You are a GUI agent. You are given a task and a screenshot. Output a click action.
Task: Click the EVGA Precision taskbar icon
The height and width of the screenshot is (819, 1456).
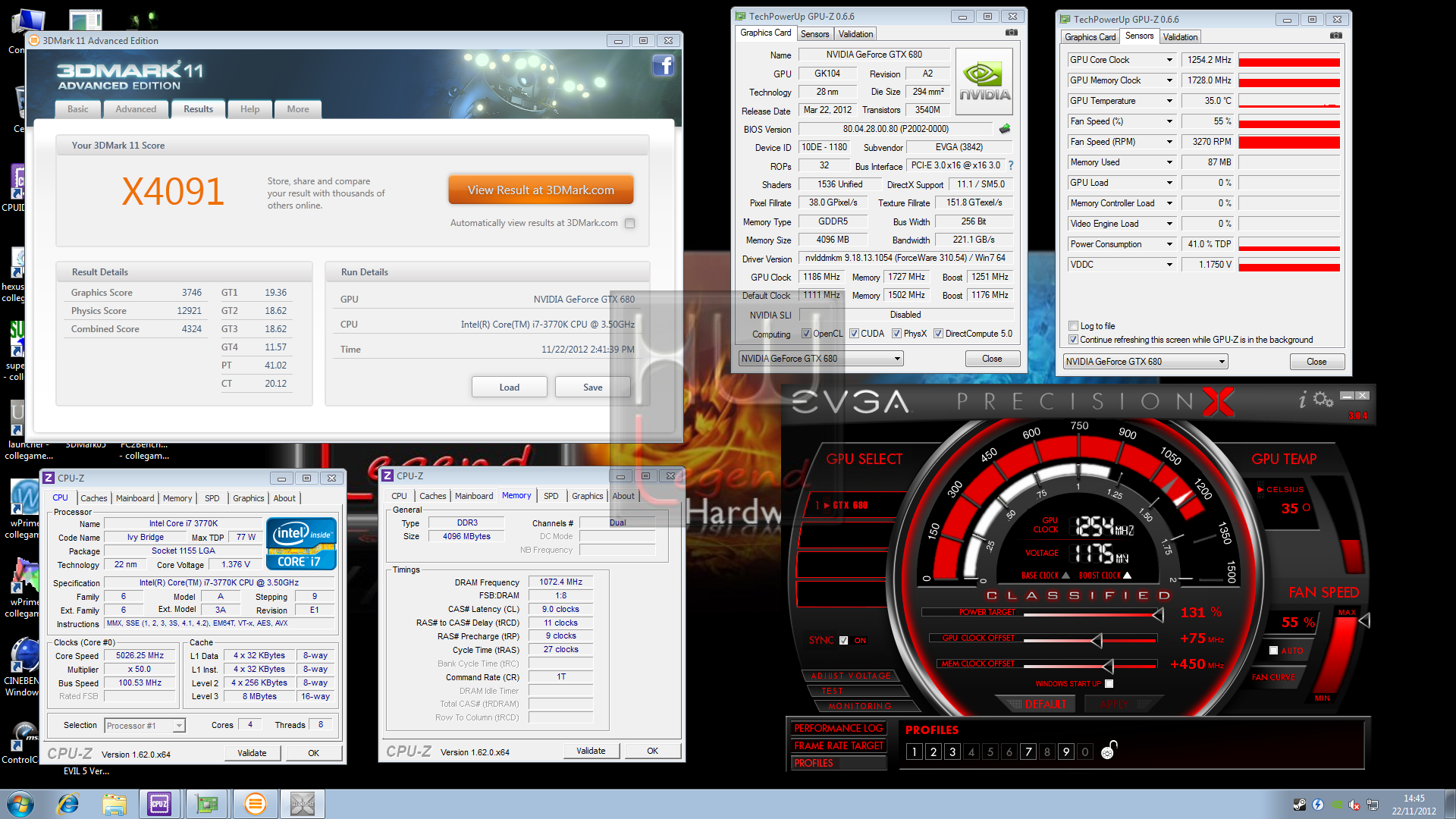302,804
